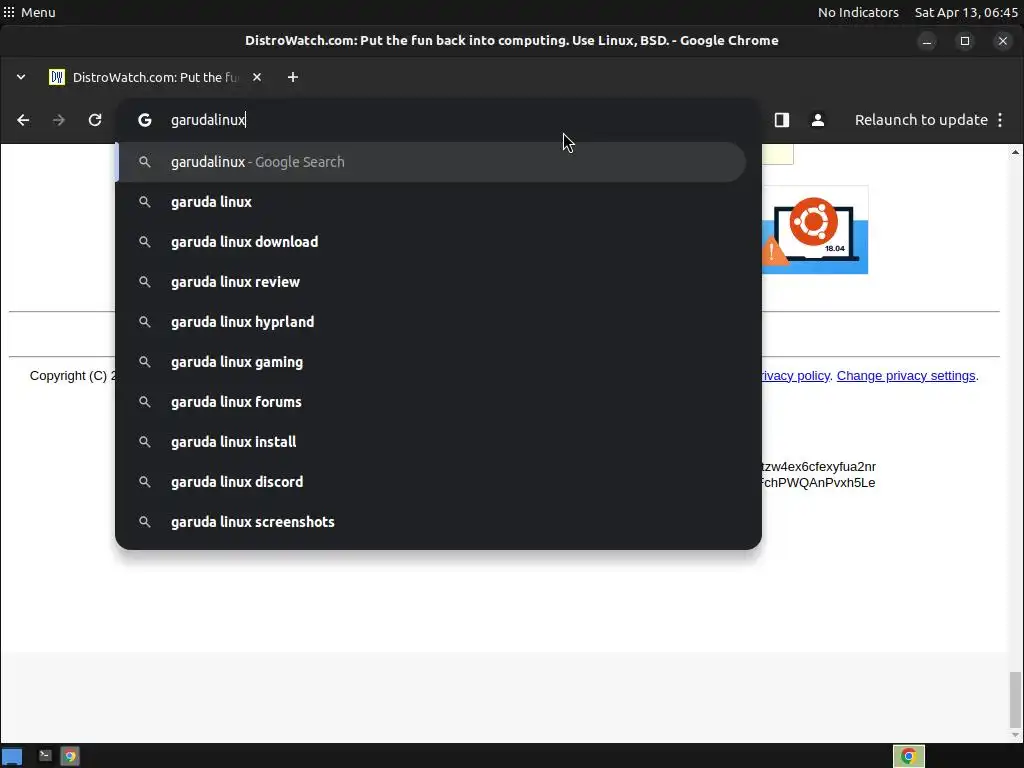1024x768 pixels.
Task: Click search icon beside 'garuda linux gaming'
Action: [145, 362]
